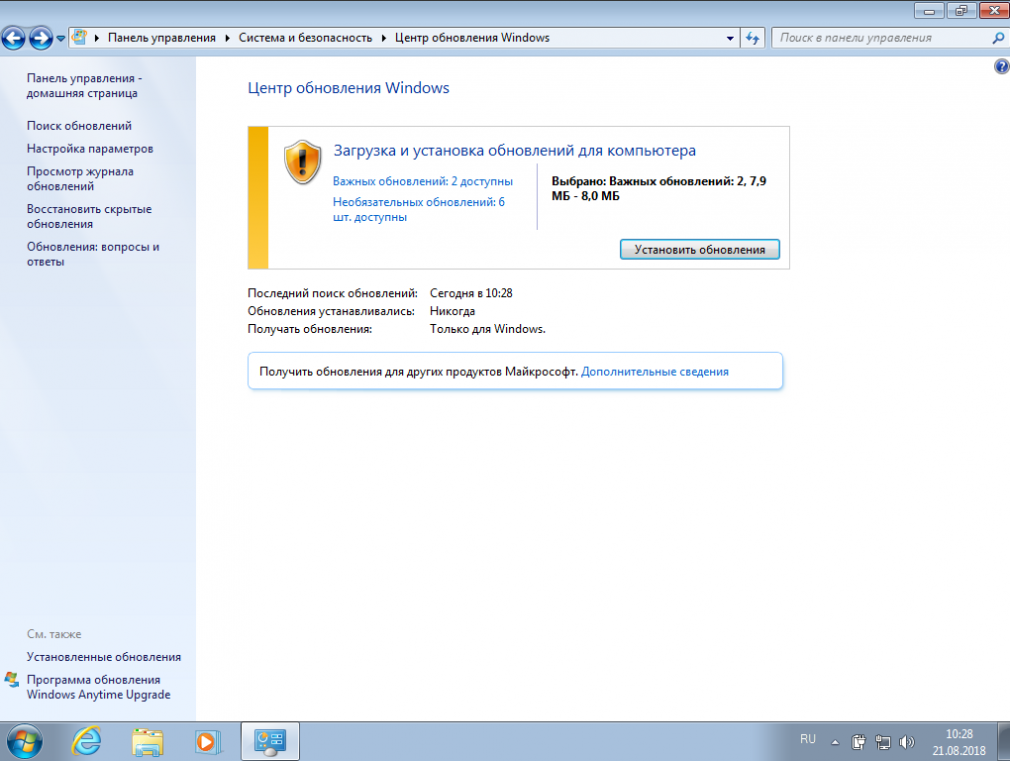This screenshot has width=1010, height=761.
Task: Expand the arrow after Система и безопасность
Action: (384, 38)
